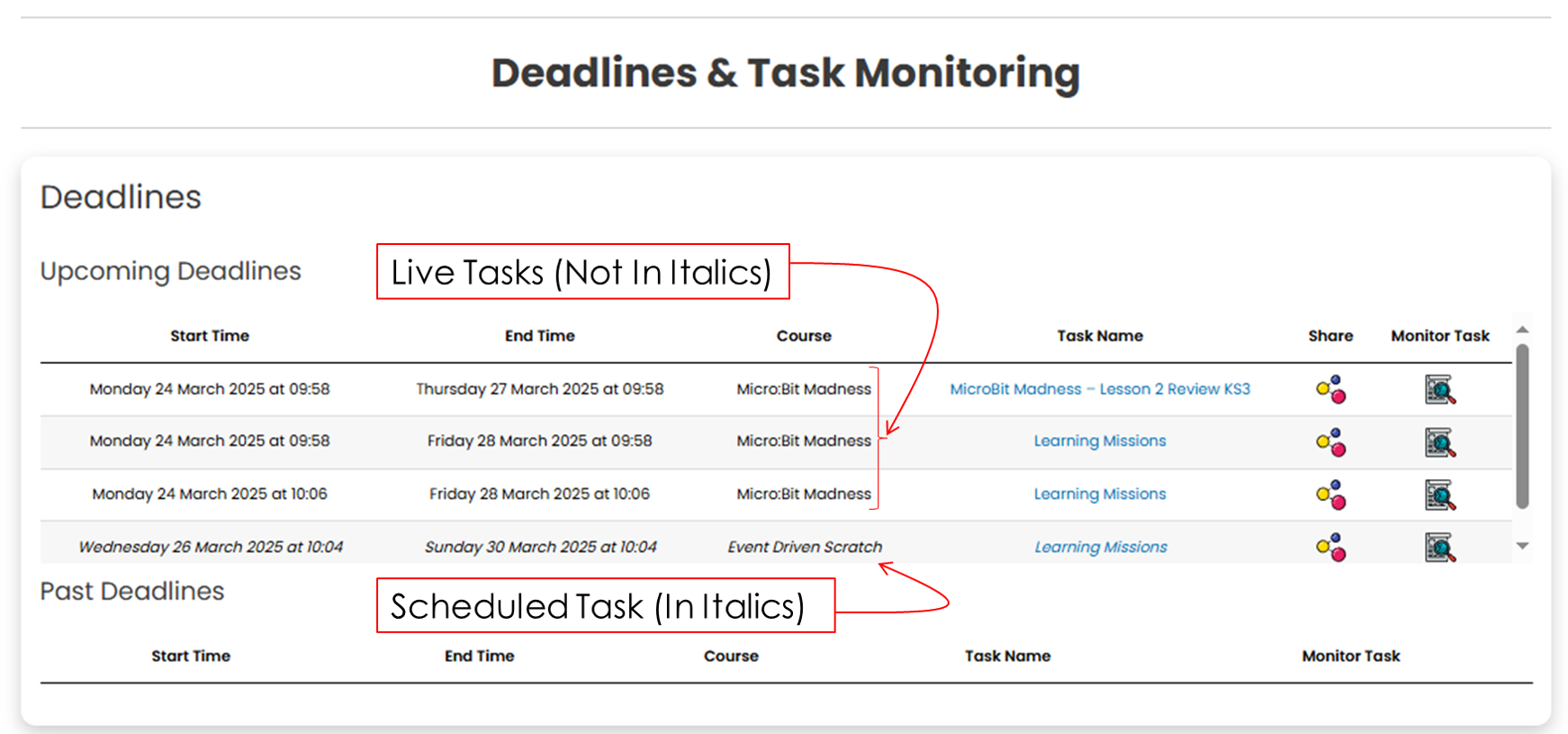Open monitor task icon in Friday 28 March 10:06 row
1568x734 pixels.
click(x=1440, y=494)
